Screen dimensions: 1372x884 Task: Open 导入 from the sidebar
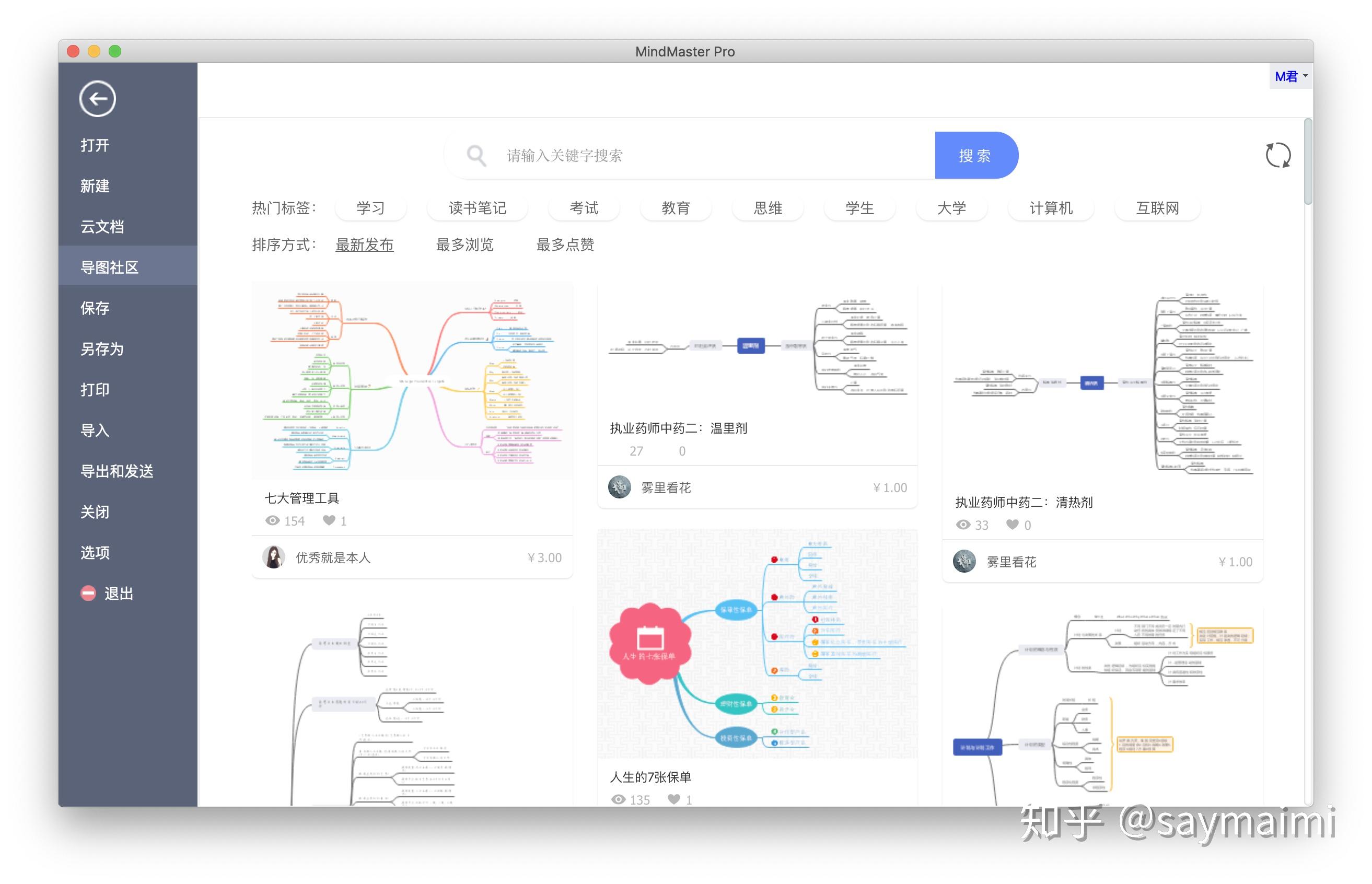point(94,430)
